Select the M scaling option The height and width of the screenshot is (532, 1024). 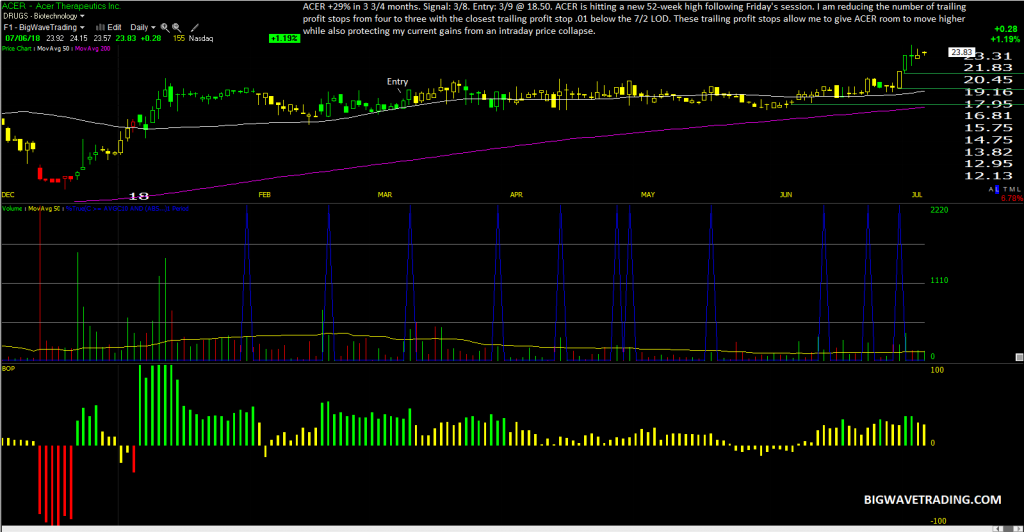pos(1011,189)
